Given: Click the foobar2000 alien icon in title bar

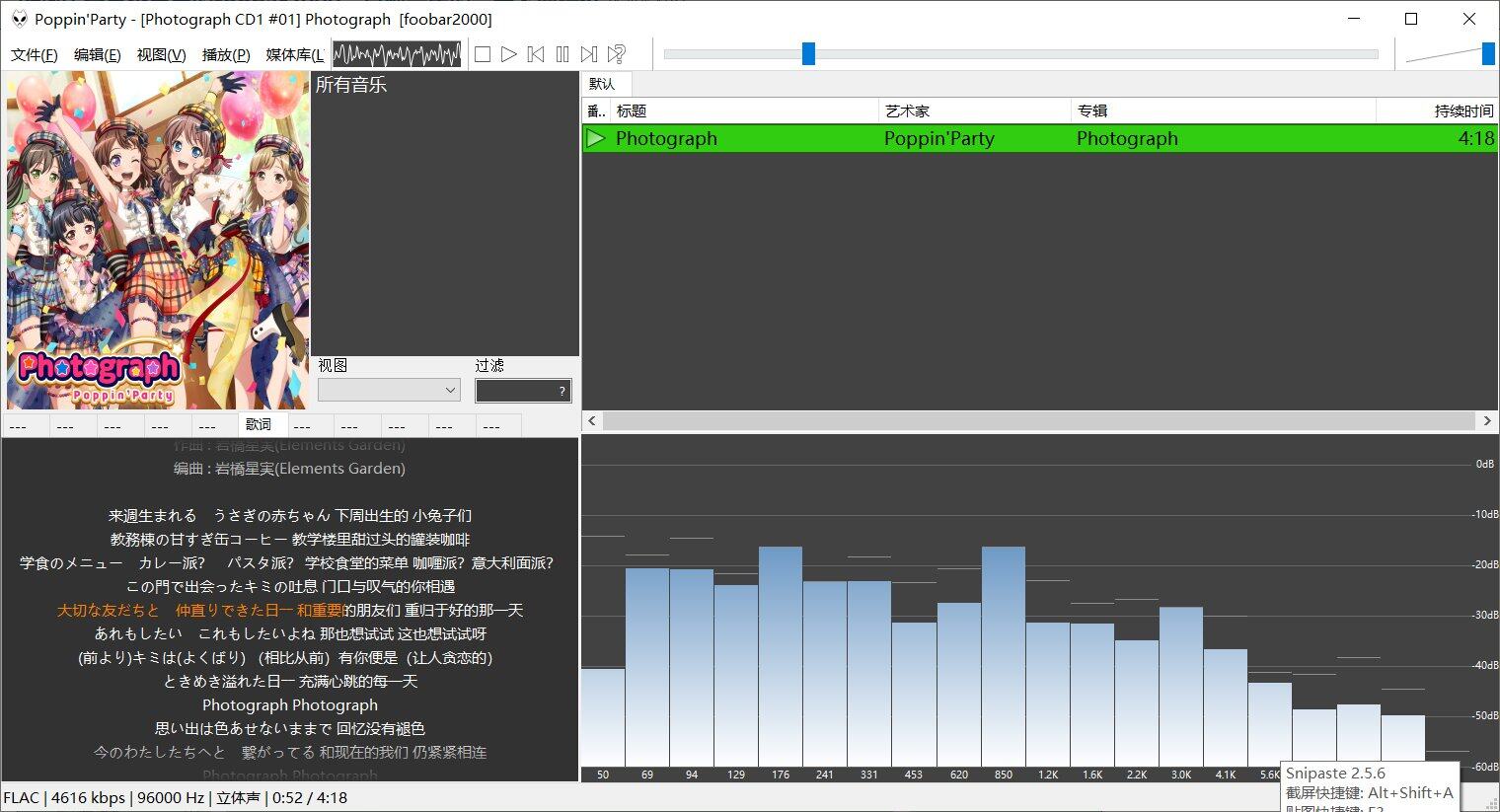Looking at the screenshot, I should (19, 19).
